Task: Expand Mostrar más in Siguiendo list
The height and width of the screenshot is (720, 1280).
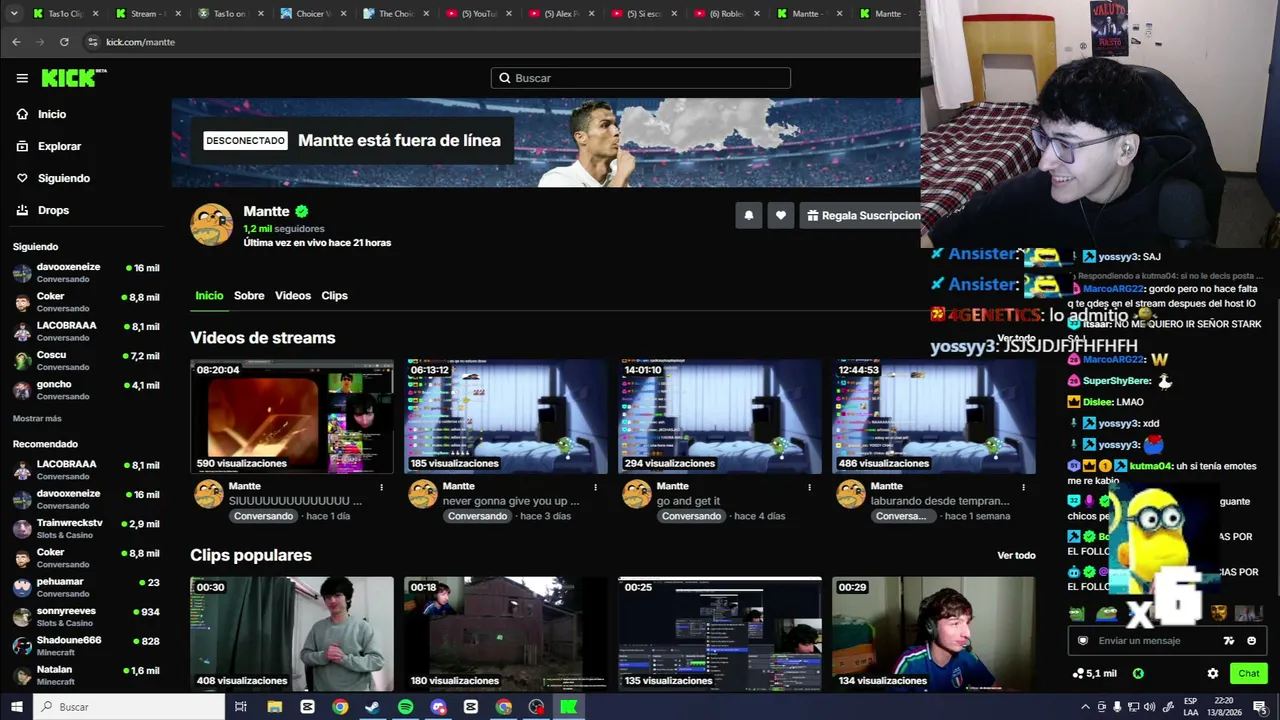Action: [x=37, y=419]
